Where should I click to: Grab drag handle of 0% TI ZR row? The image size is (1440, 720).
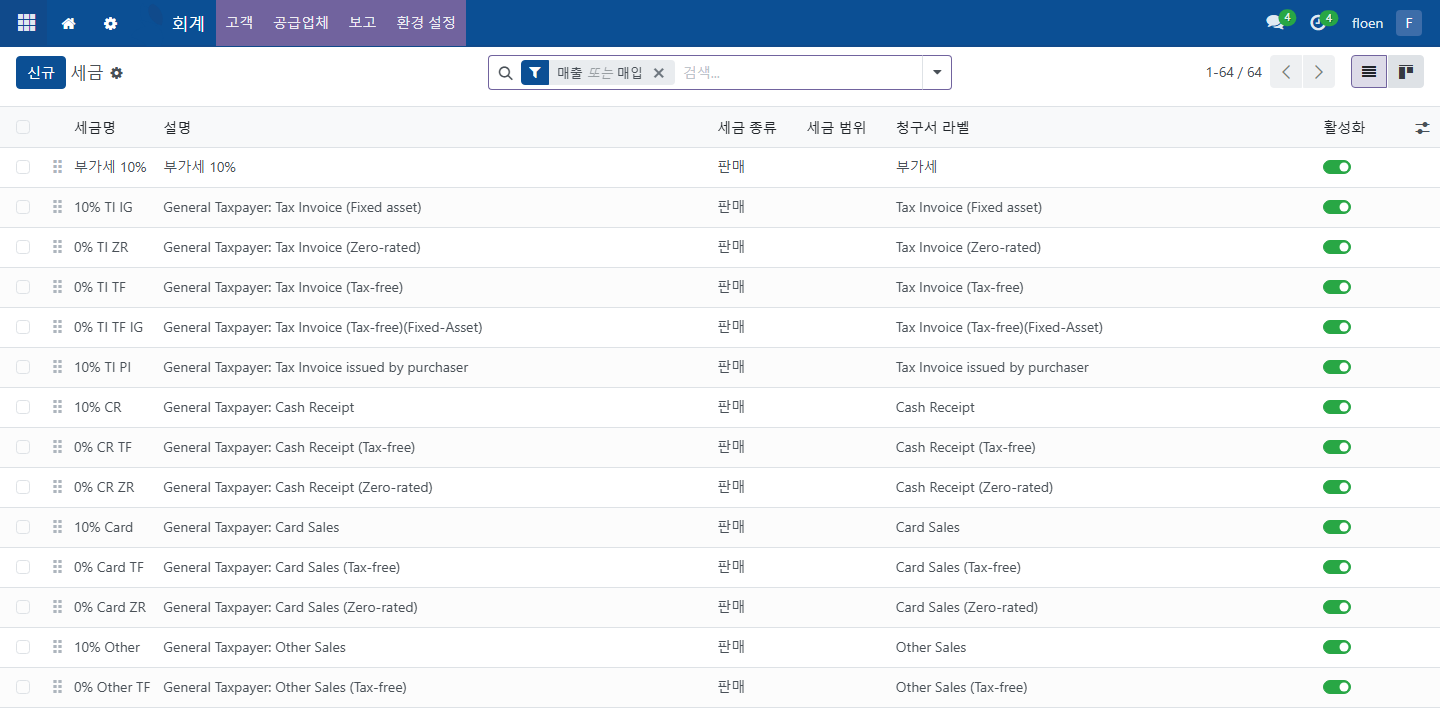click(x=57, y=247)
